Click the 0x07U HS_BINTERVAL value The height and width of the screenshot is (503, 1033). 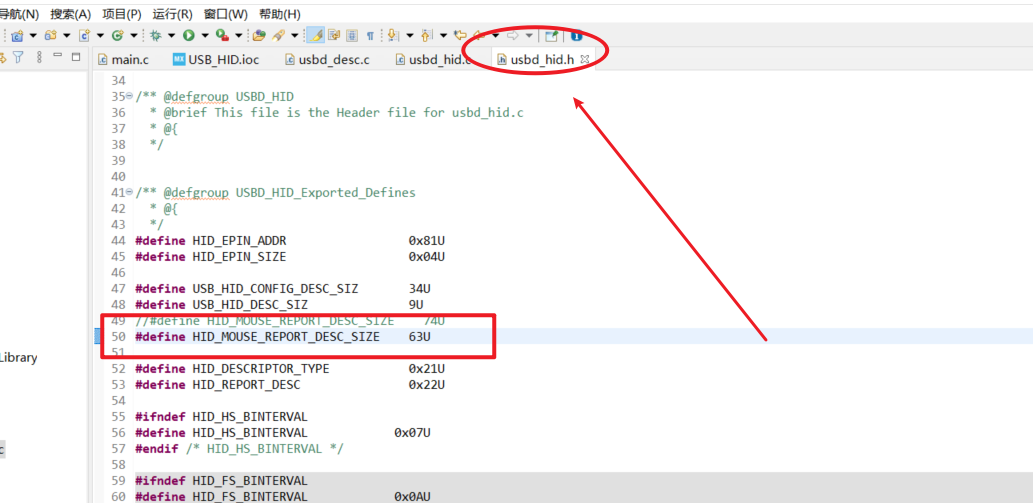click(x=412, y=433)
